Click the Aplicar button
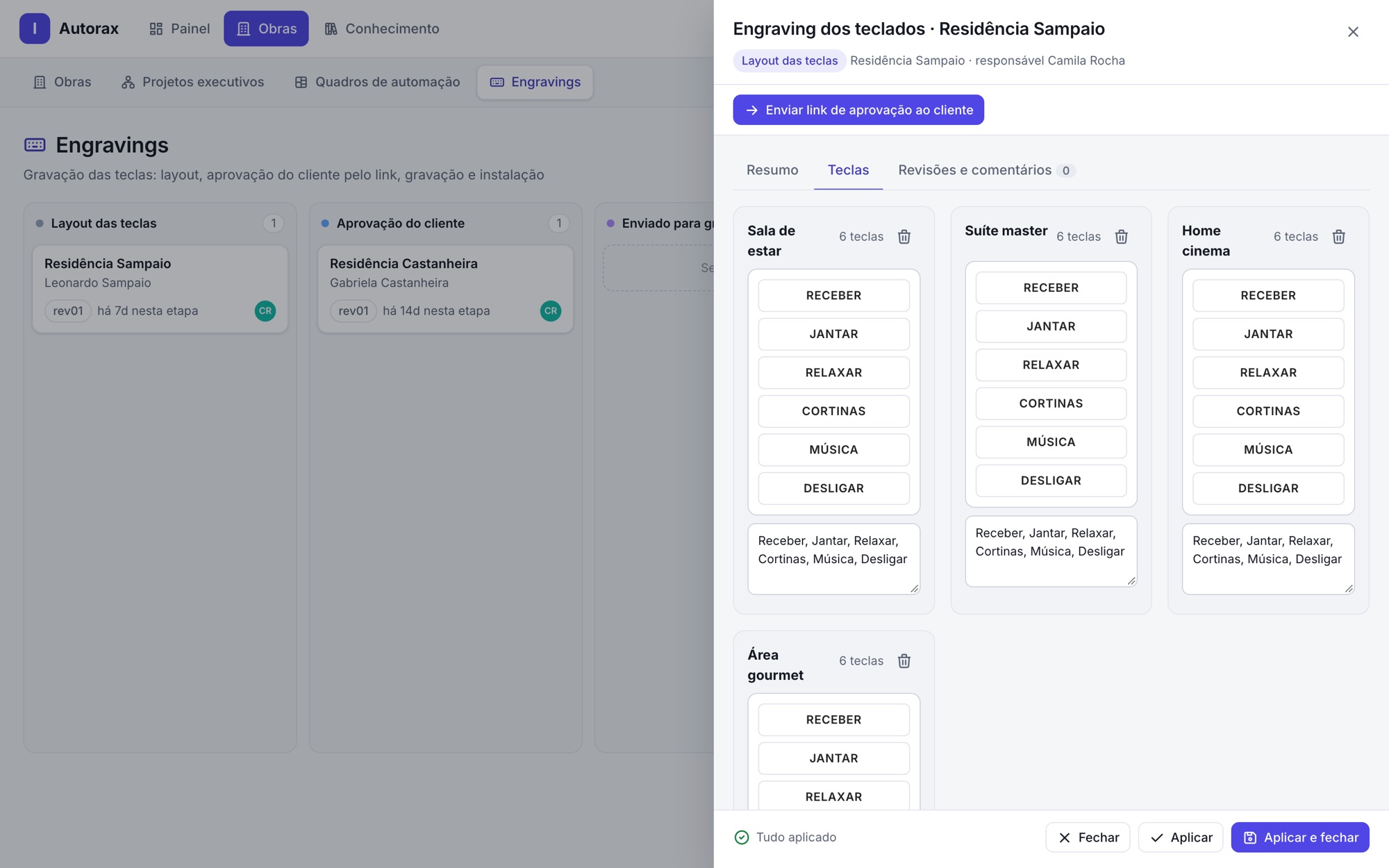 pyautogui.click(x=1181, y=837)
